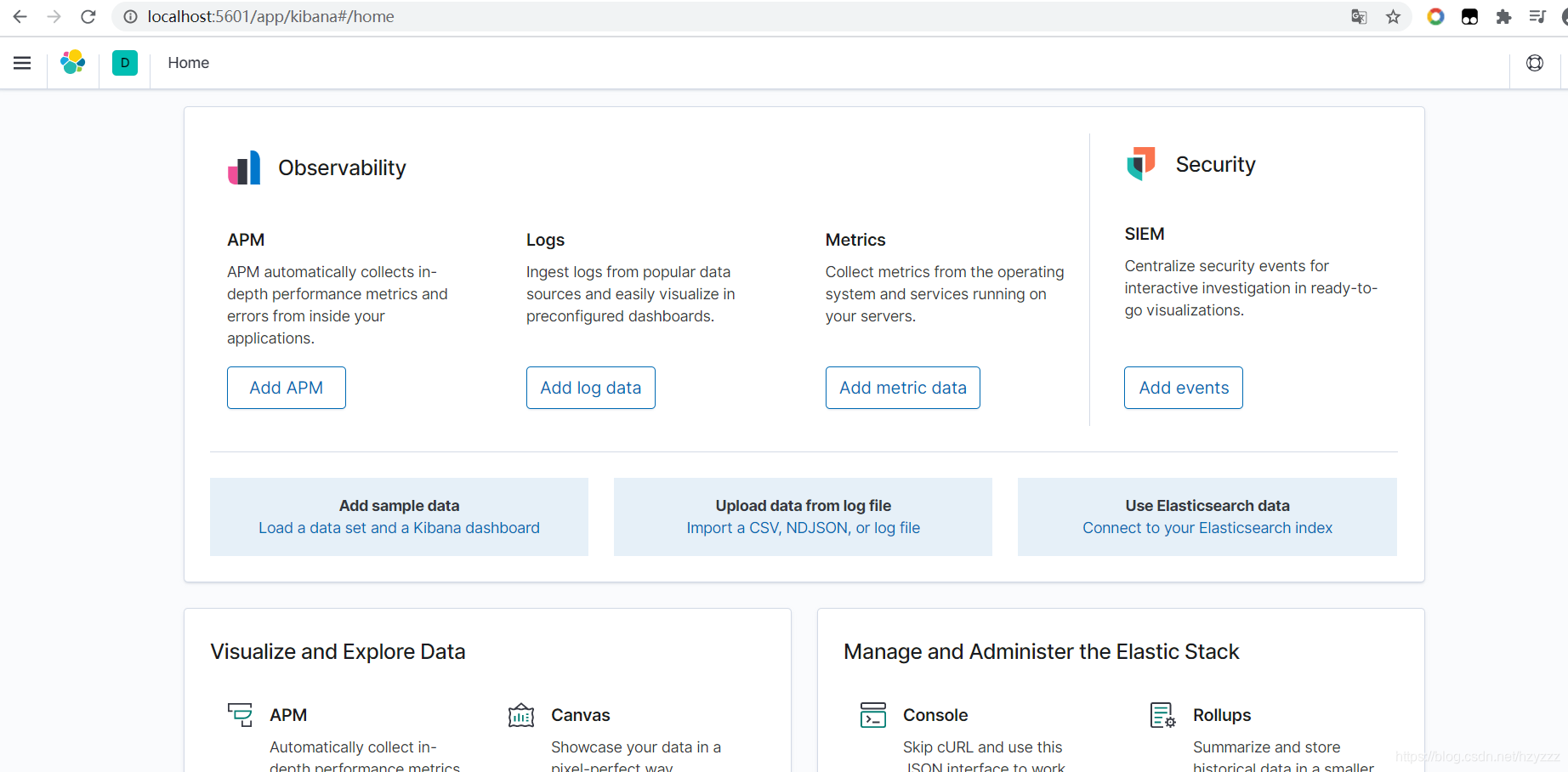The image size is (1568, 772).
Task: Open the default space D avatar
Action: tap(125, 63)
